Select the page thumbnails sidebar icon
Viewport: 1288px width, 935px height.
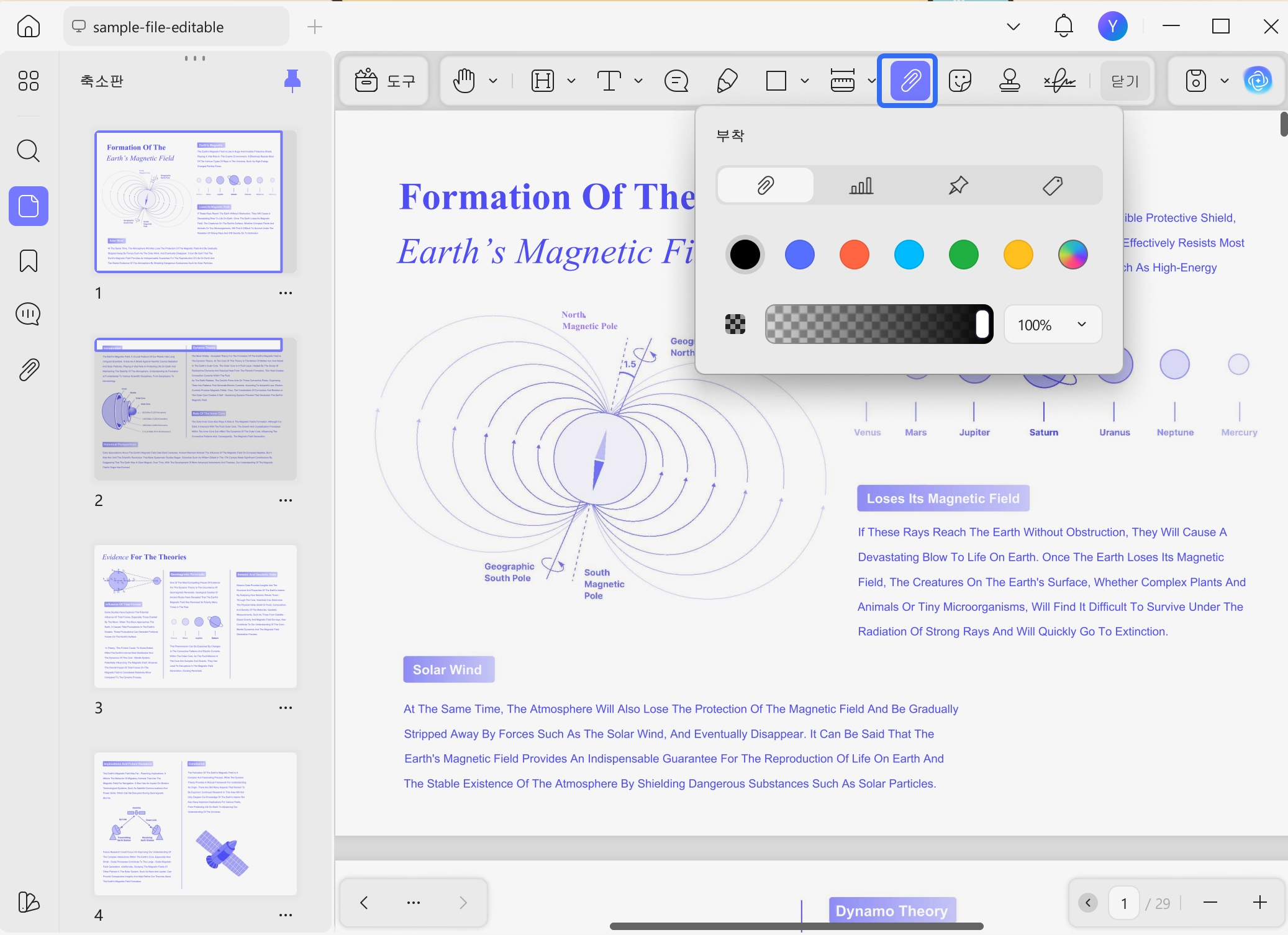click(x=29, y=206)
